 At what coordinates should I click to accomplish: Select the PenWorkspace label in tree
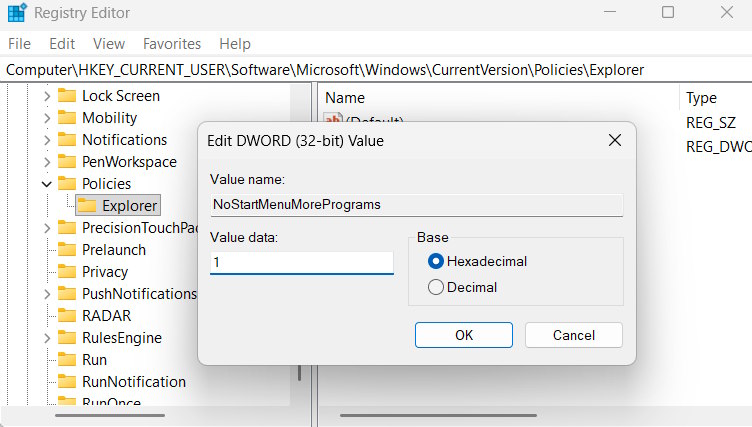[x=129, y=162]
